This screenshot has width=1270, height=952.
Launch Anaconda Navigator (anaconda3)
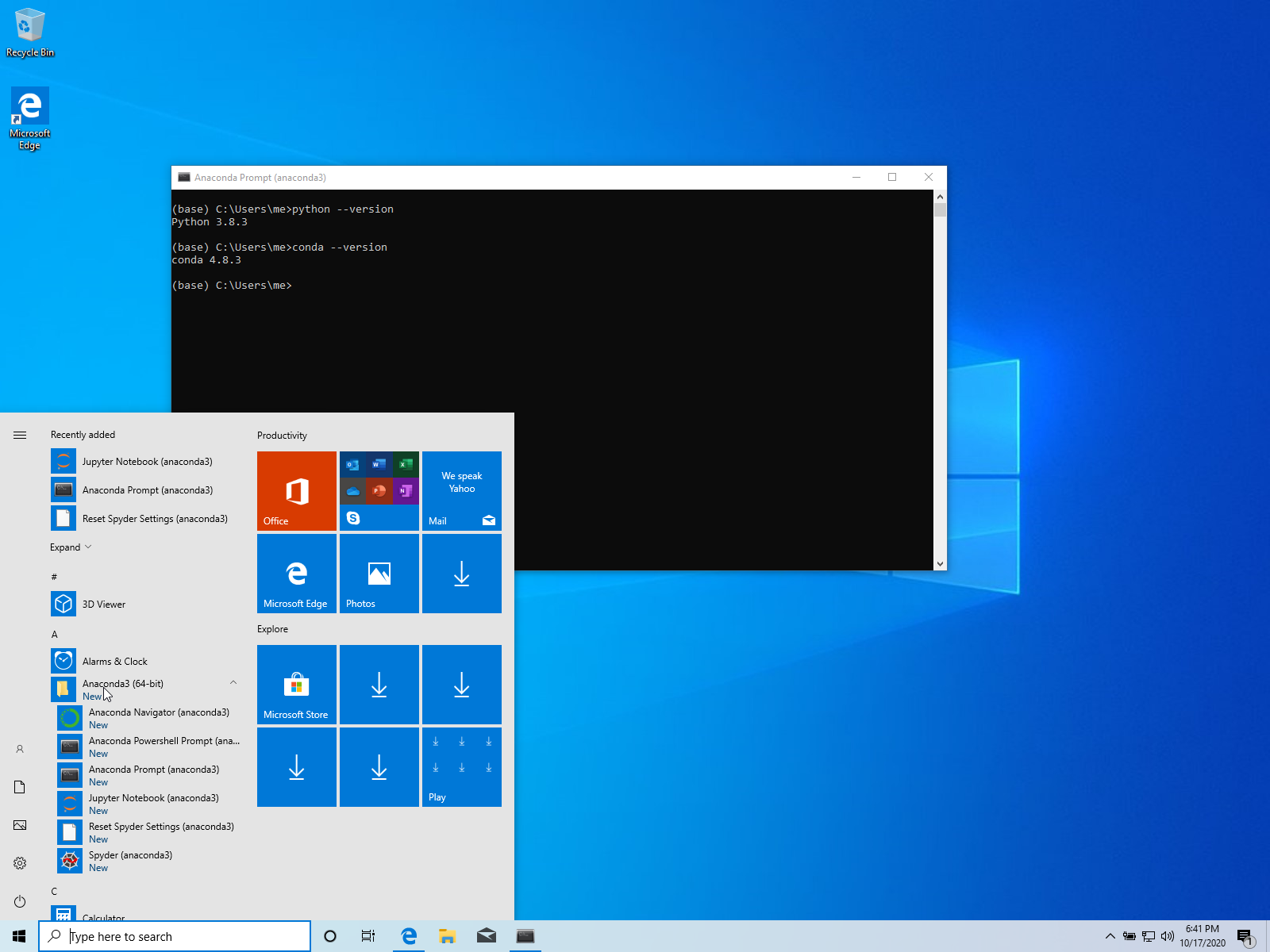click(x=149, y=719)
